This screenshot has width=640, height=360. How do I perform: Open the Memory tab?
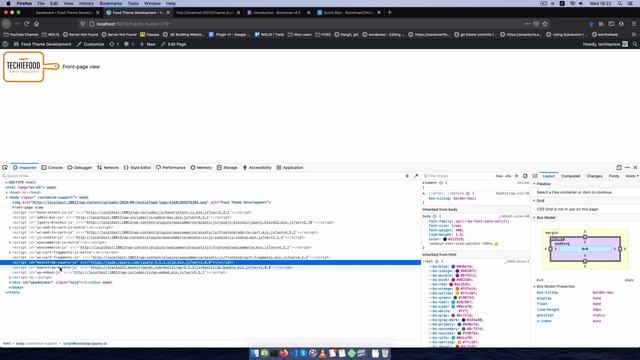(x=201, y=168)
